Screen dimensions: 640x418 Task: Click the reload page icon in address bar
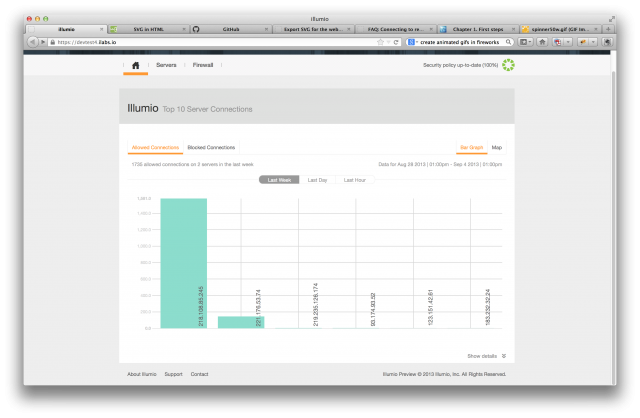click(396, 42)
